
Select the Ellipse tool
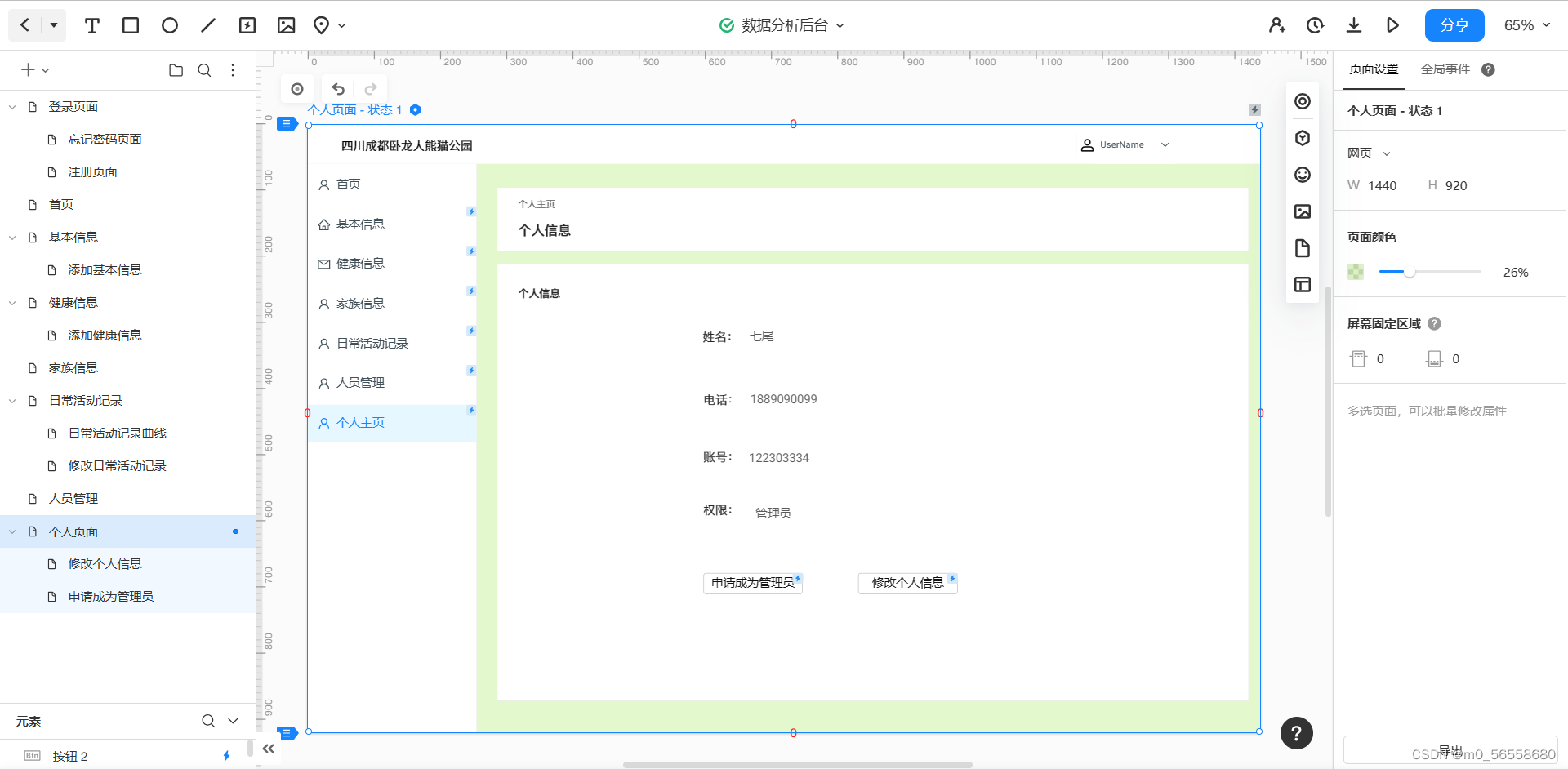(170, 25)
